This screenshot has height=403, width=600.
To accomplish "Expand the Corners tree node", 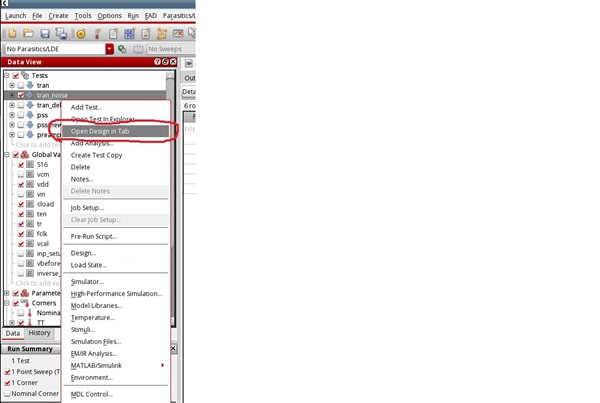I will pyautogui.click(x=6, y=302).
